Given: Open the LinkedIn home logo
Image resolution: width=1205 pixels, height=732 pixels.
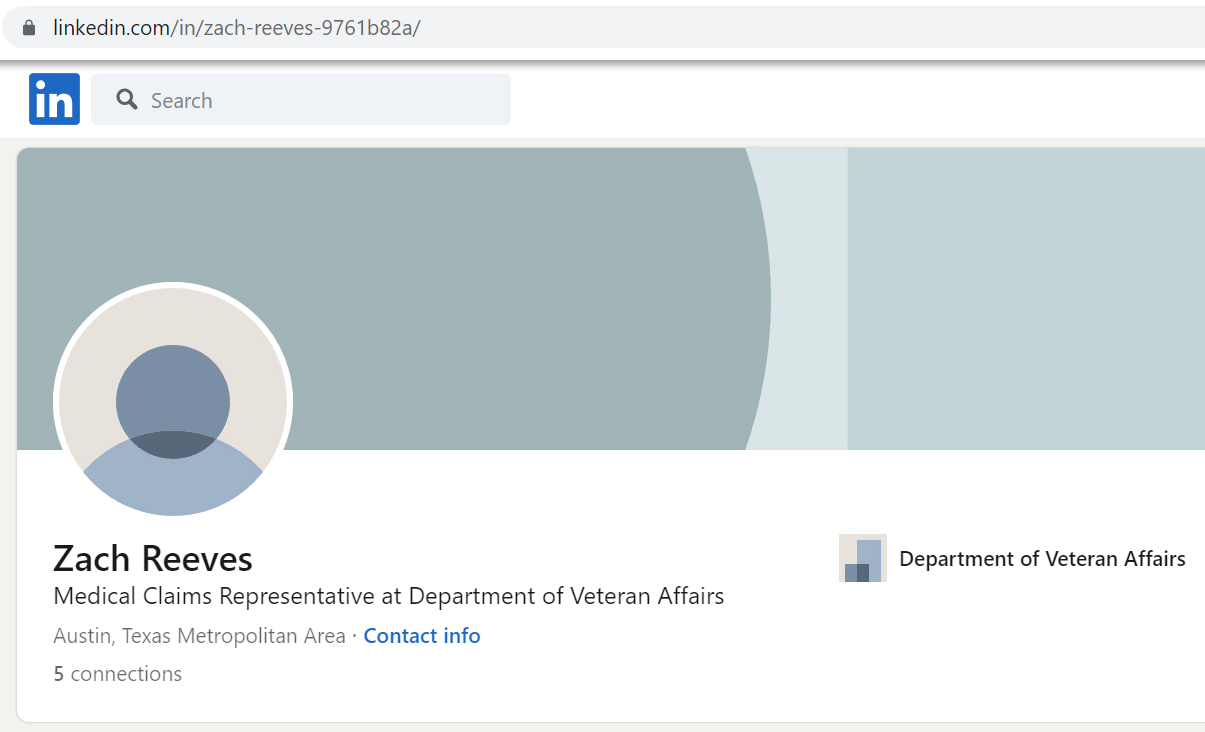Looking at the screenshot, I should (x=54, y=99).
